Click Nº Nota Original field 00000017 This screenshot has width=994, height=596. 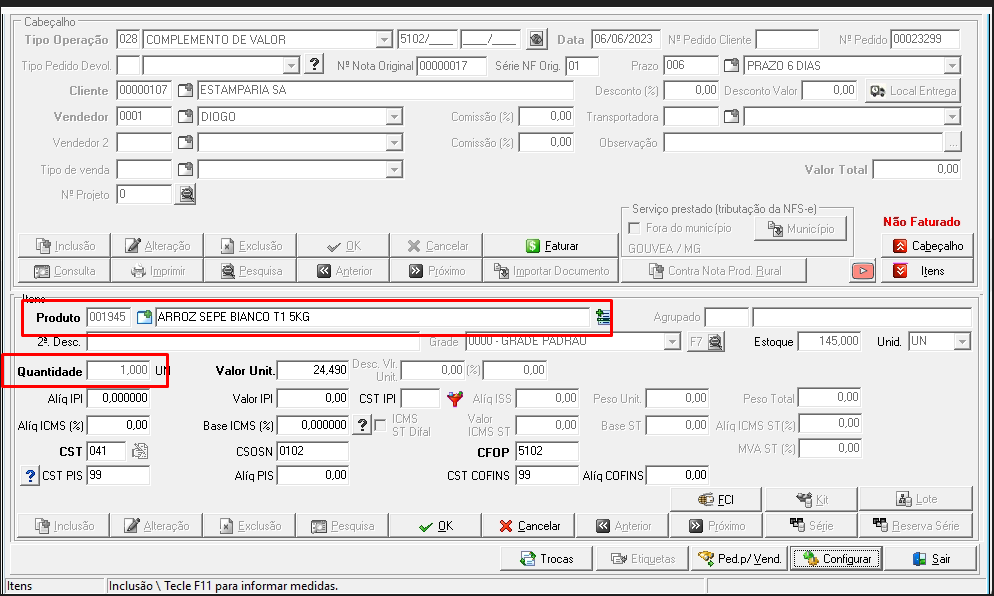(x=451, y=65)
